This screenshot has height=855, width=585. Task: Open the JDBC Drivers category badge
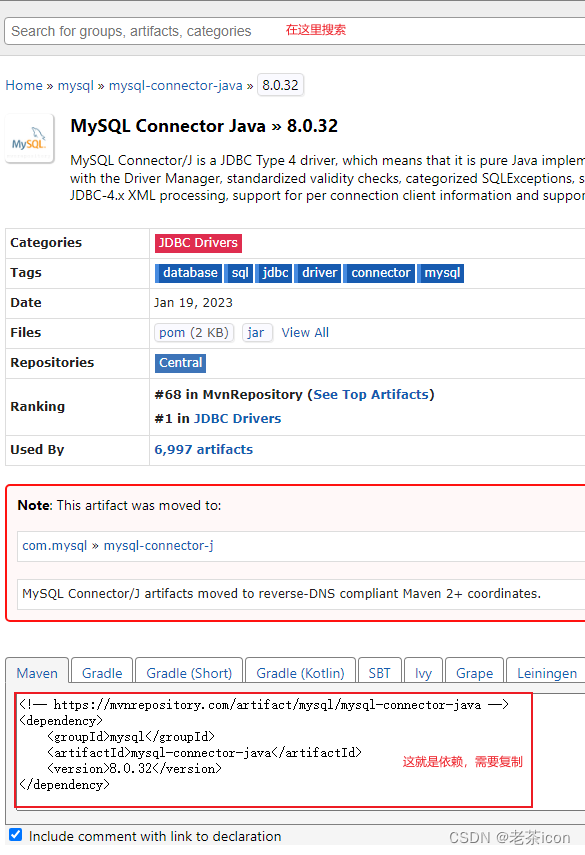click(x=198, y=243)
